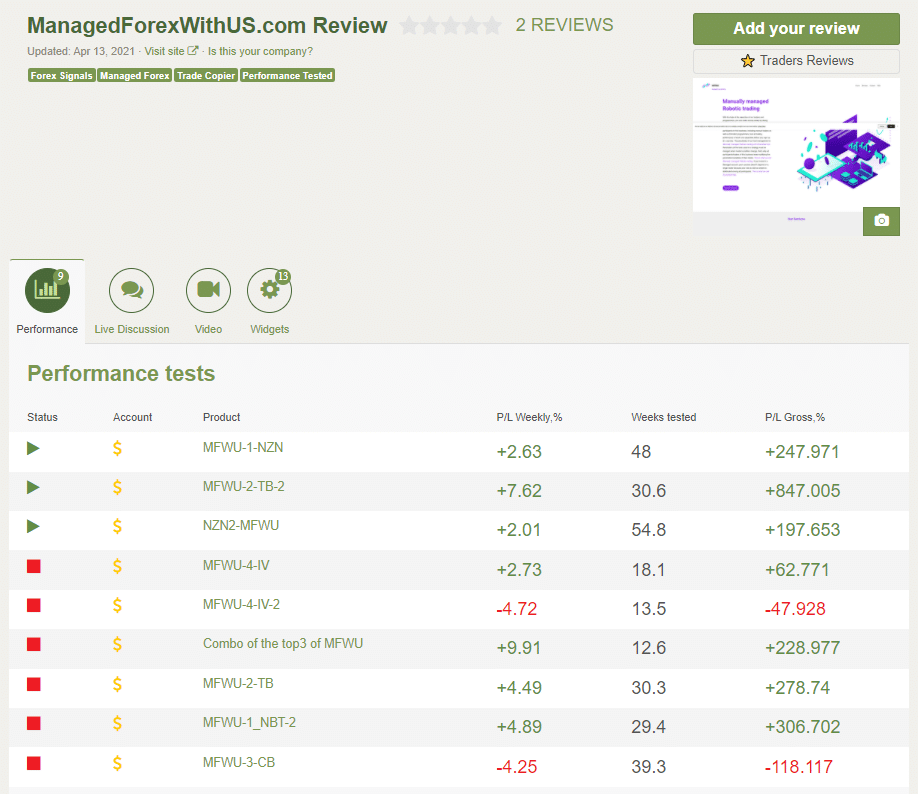
Task: Click the dollar account icon for MFWU-1-NZN
Action: (x=117, y=449)
